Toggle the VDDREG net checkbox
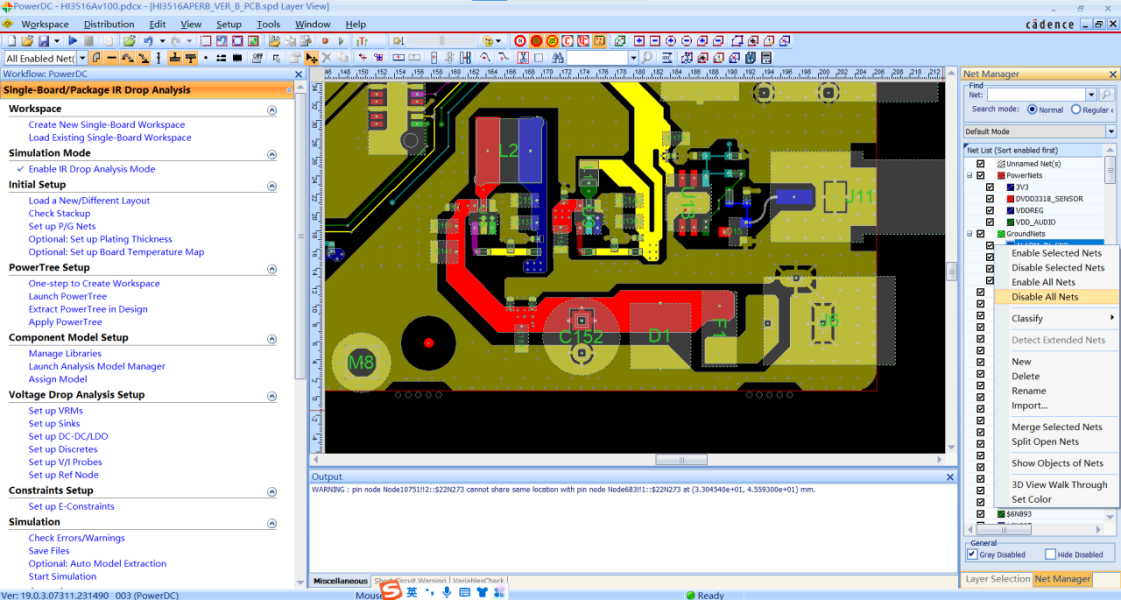This screenshot has height=600, width=1121. 989,210
